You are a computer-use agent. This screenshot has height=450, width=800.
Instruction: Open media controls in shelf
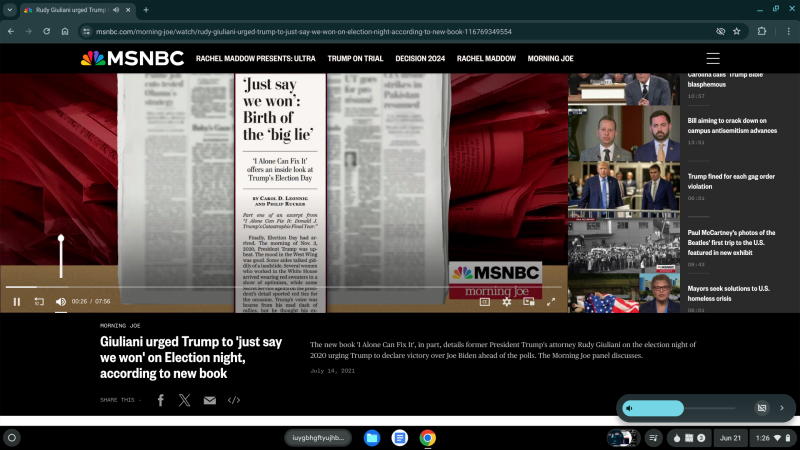(653, 438)
